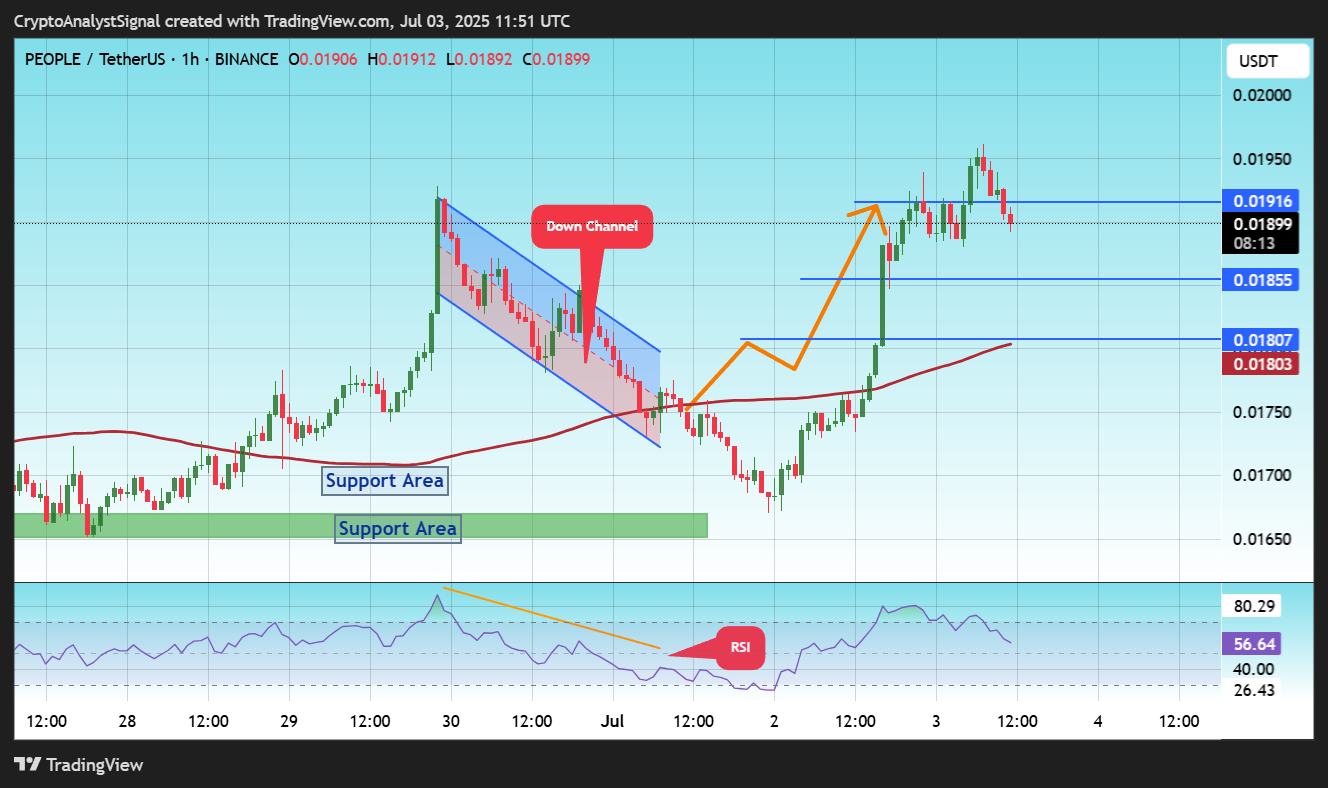
Task: Click the high value H0.01912
Action: click(x=402, y=59)
